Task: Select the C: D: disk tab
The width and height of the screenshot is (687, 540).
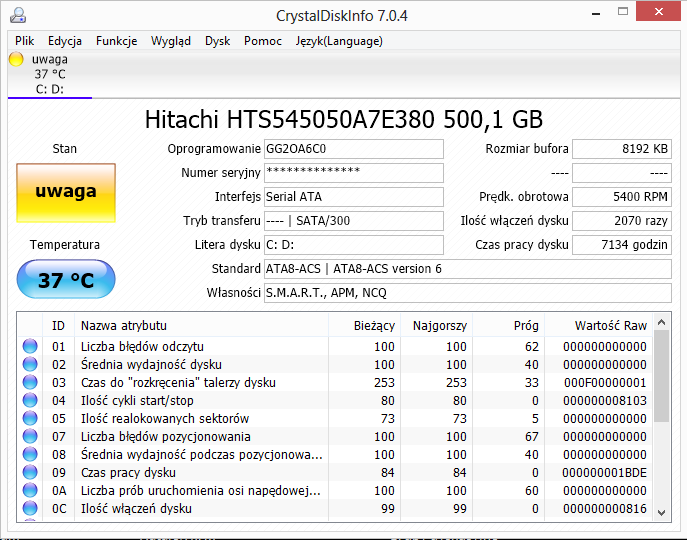Action: [50, 74]
